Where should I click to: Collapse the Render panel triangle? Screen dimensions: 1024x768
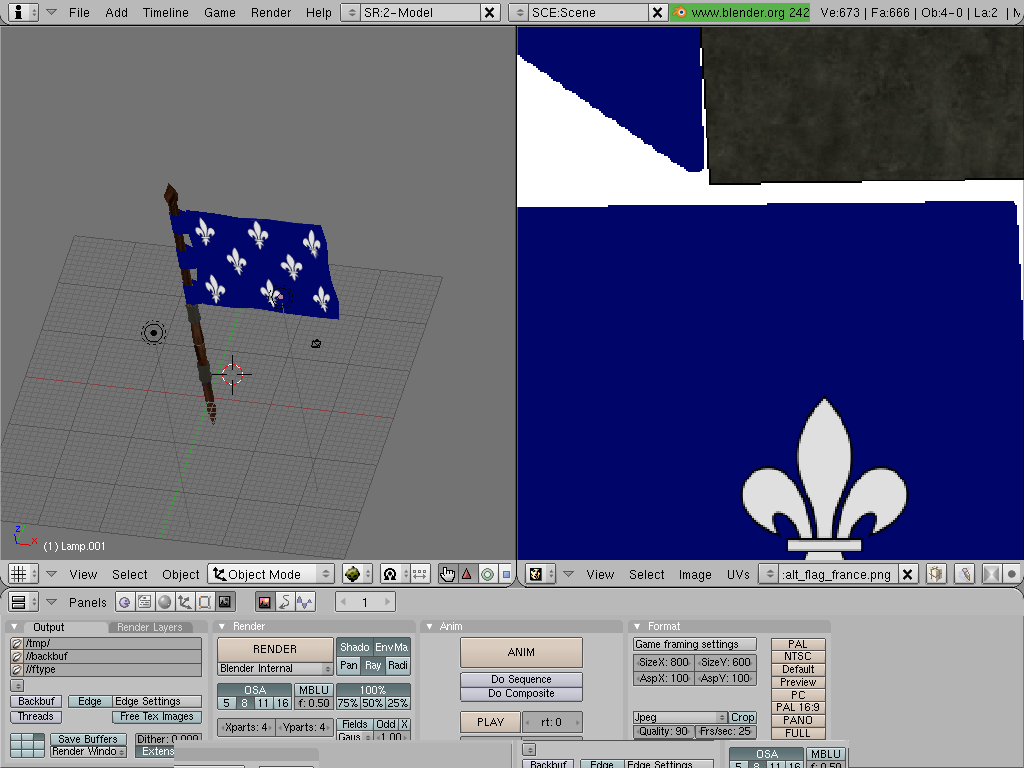click(222, 626)
